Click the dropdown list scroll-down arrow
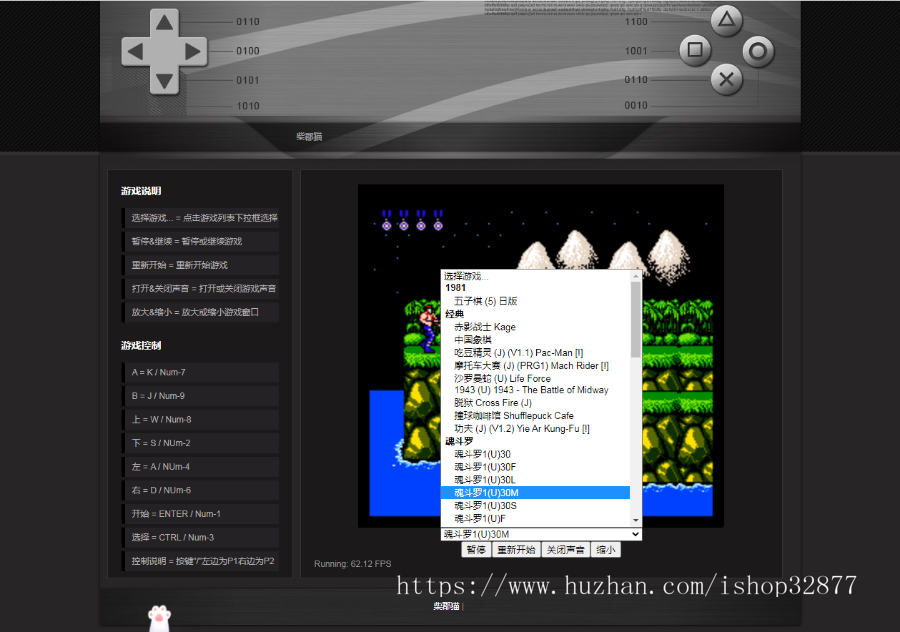Image resolution: width=900 pixels, height=632 pixels. [x=635, y=520]
